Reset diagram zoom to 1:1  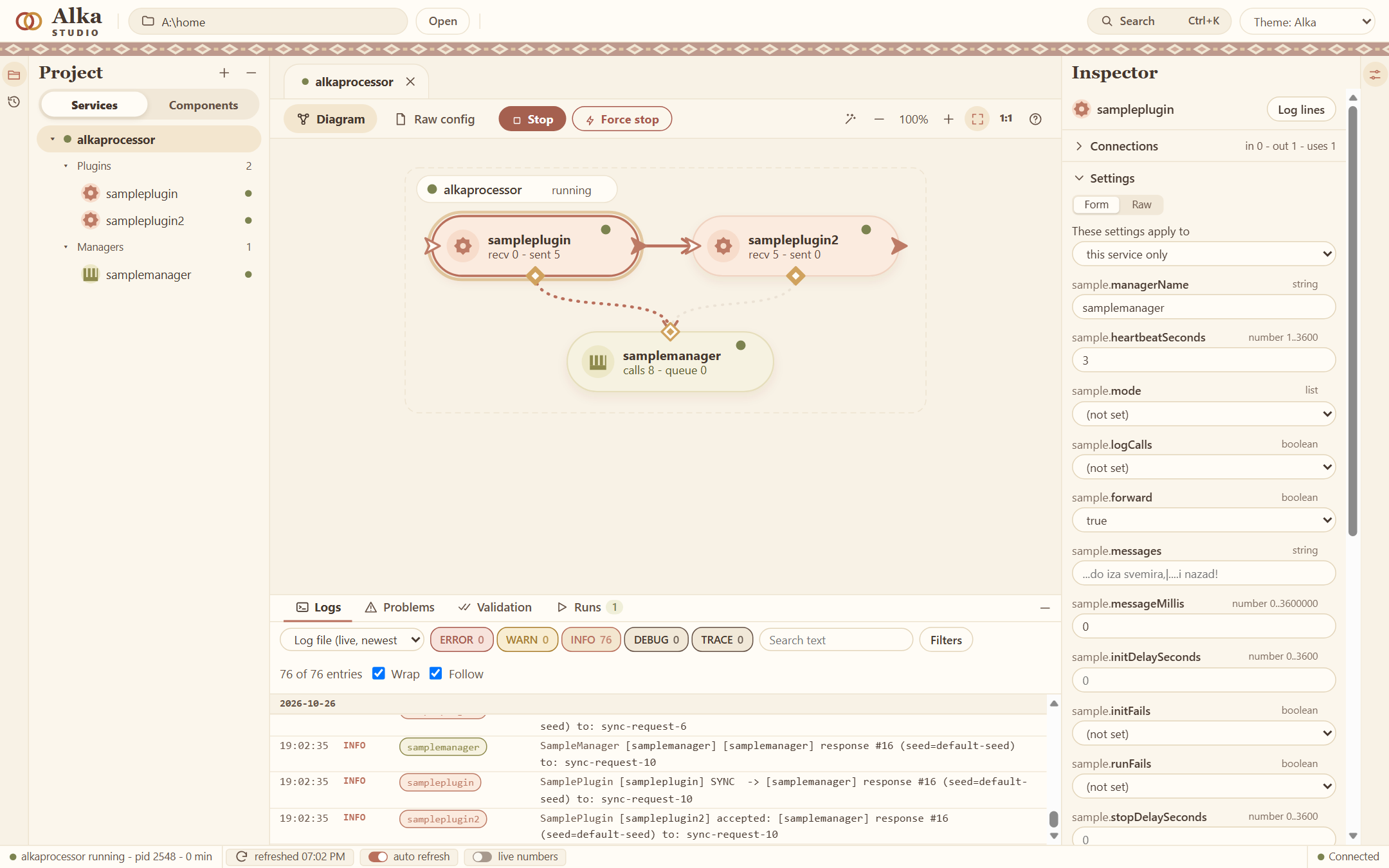pos(1006,119)
